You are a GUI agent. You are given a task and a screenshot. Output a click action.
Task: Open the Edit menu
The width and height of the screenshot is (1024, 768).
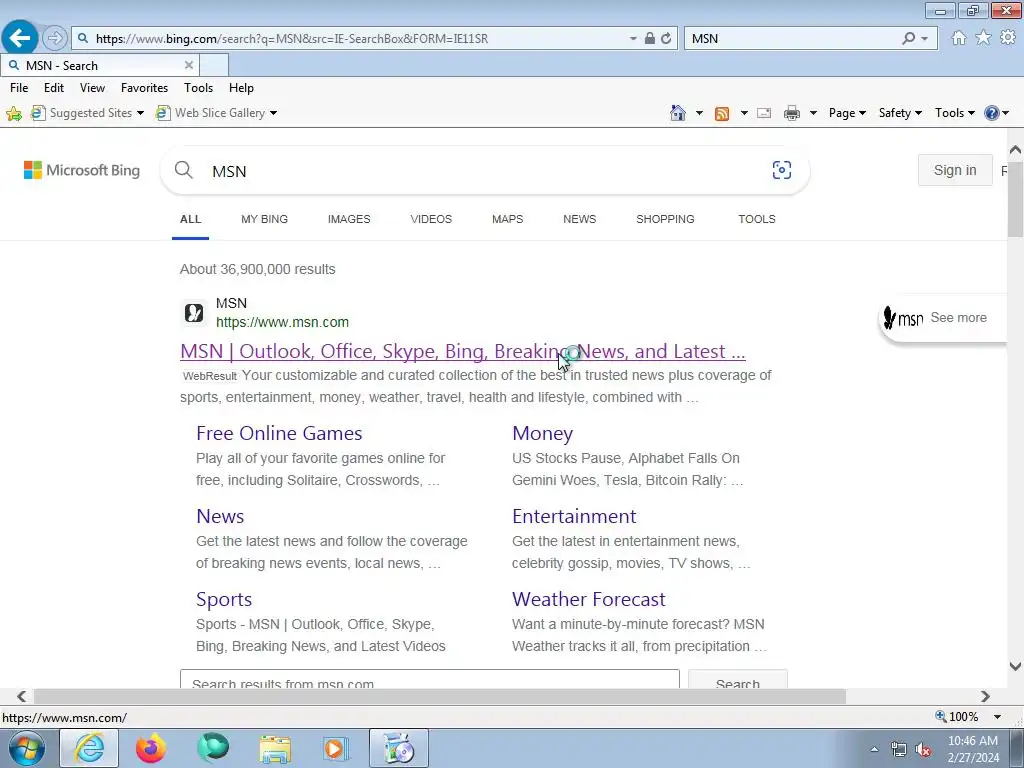point(54,88)
